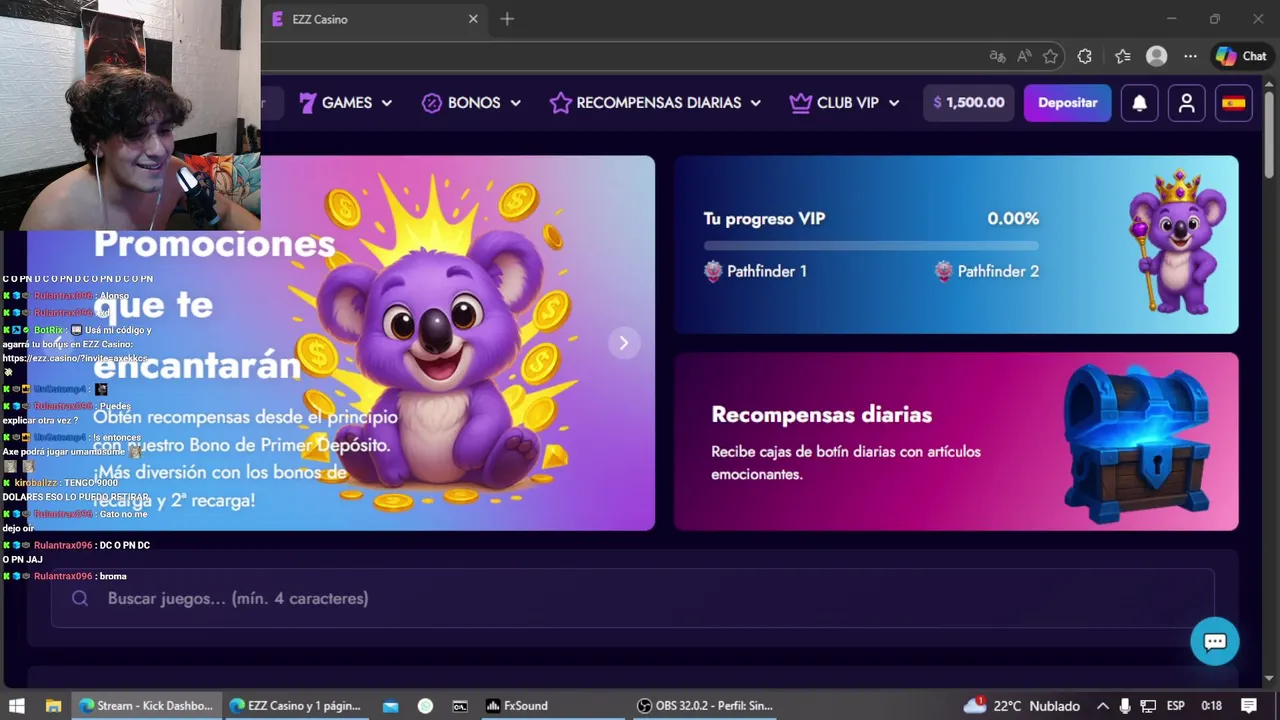The height and width of the screenshot is (720, 1280).
Task: Show hidden tray icons chevron
Action: coord(1103,705)
